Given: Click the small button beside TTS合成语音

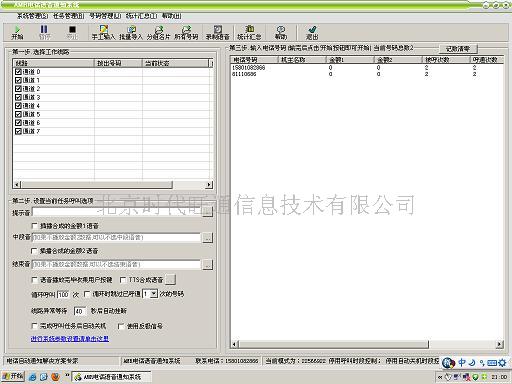Looking at the screenshot, I should (x=170, y=279).
